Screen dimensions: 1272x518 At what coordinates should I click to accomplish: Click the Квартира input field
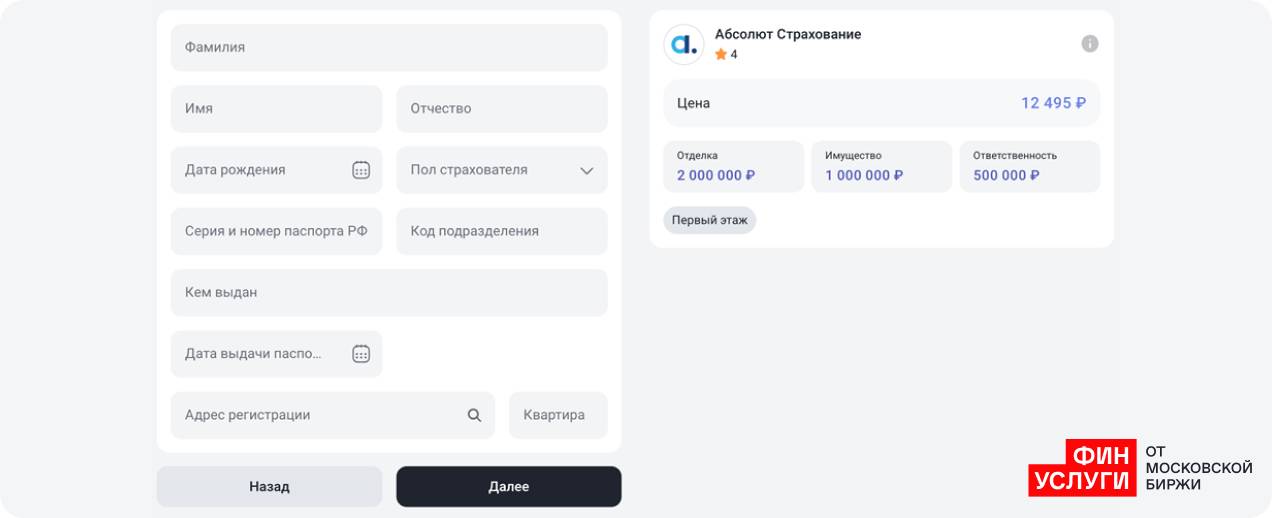point(557,415)
